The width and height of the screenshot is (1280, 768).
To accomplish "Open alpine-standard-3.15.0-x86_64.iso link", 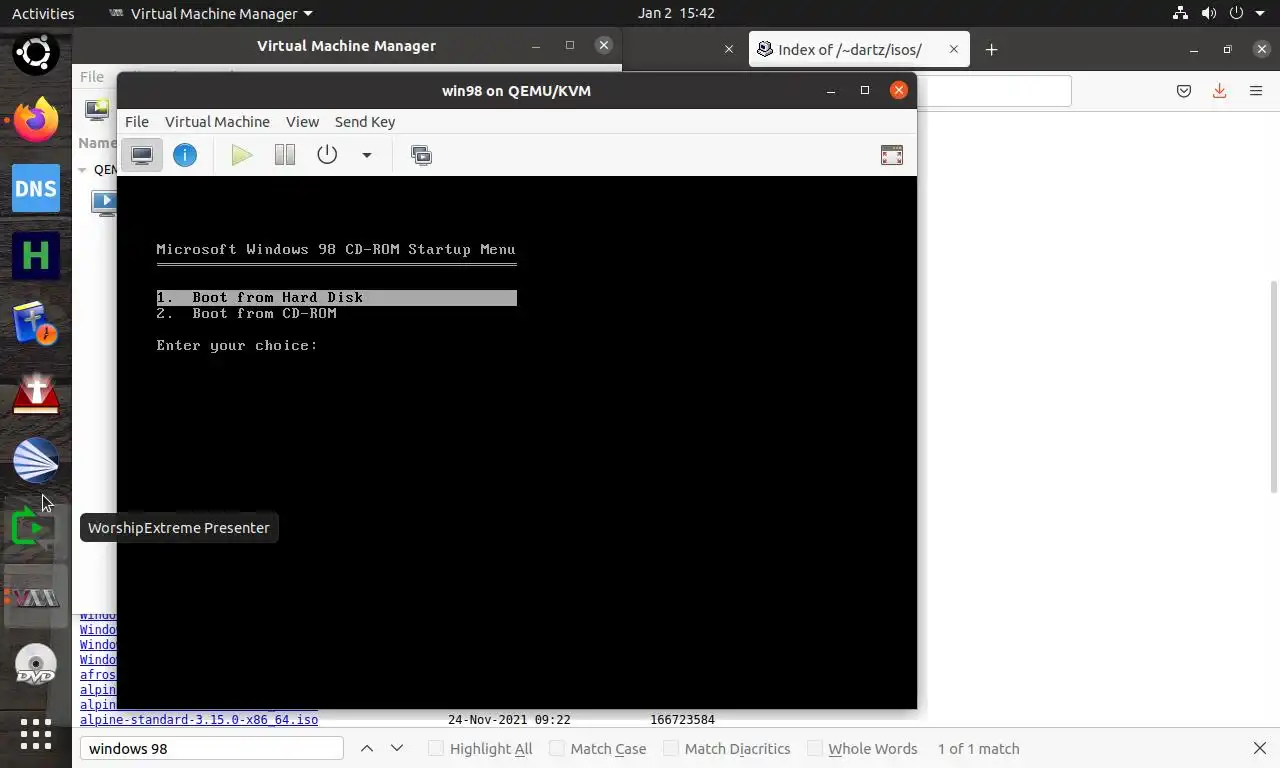I will [x=199, y=719].
